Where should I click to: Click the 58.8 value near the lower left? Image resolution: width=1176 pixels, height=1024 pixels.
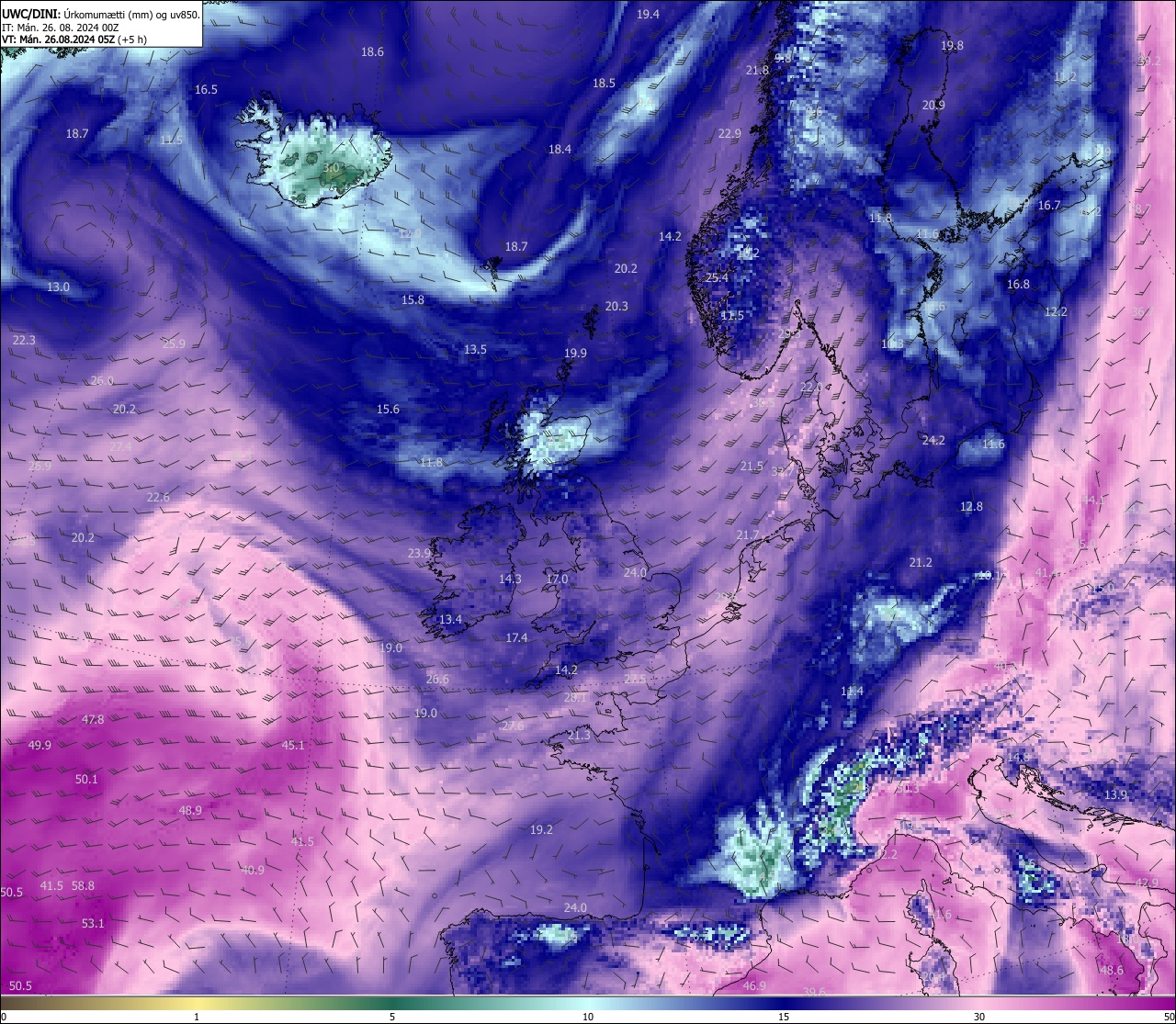(84, 886)
